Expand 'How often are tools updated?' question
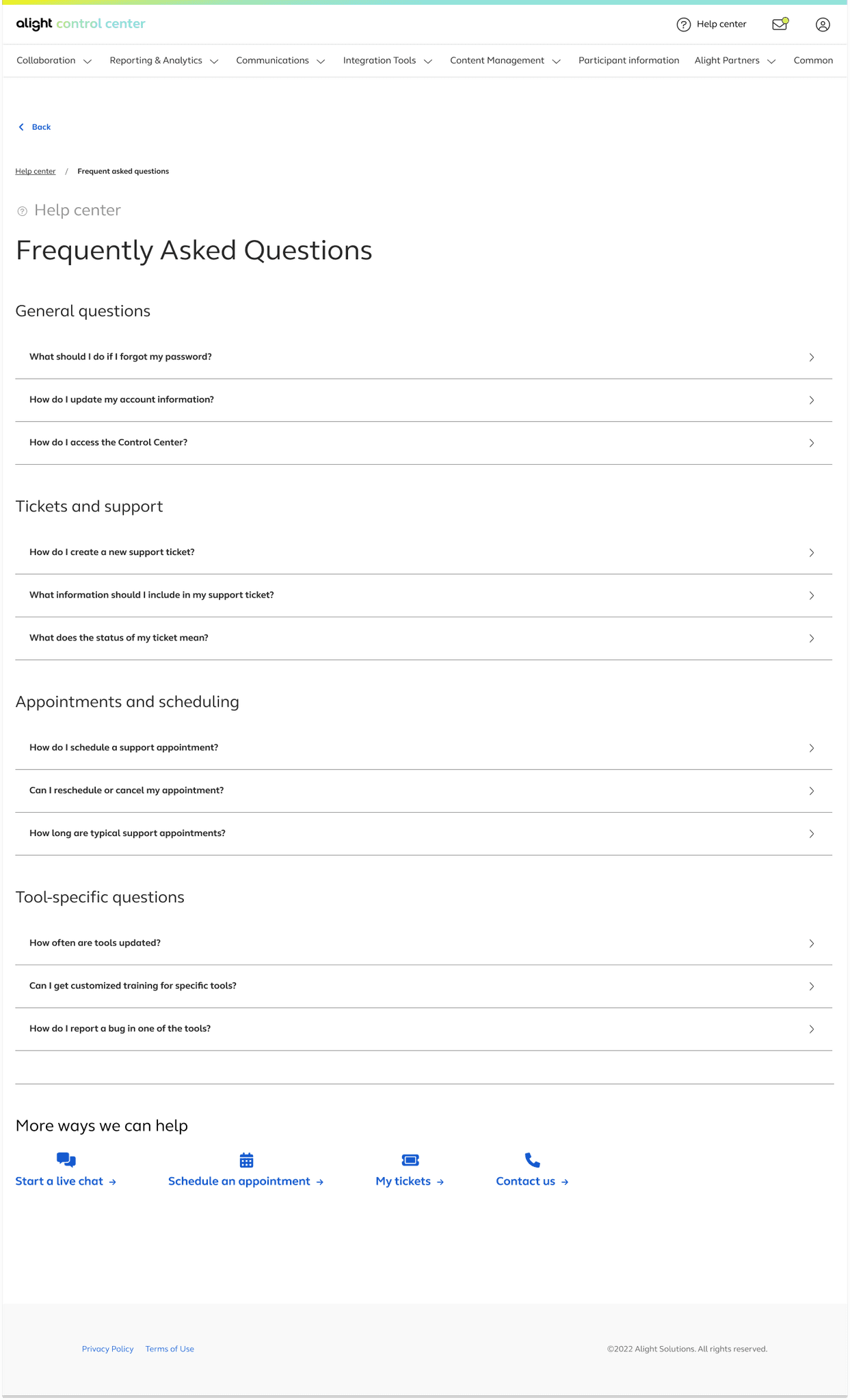The height and width of the screenshot is (1400, 850). click(x=423, y=943)
